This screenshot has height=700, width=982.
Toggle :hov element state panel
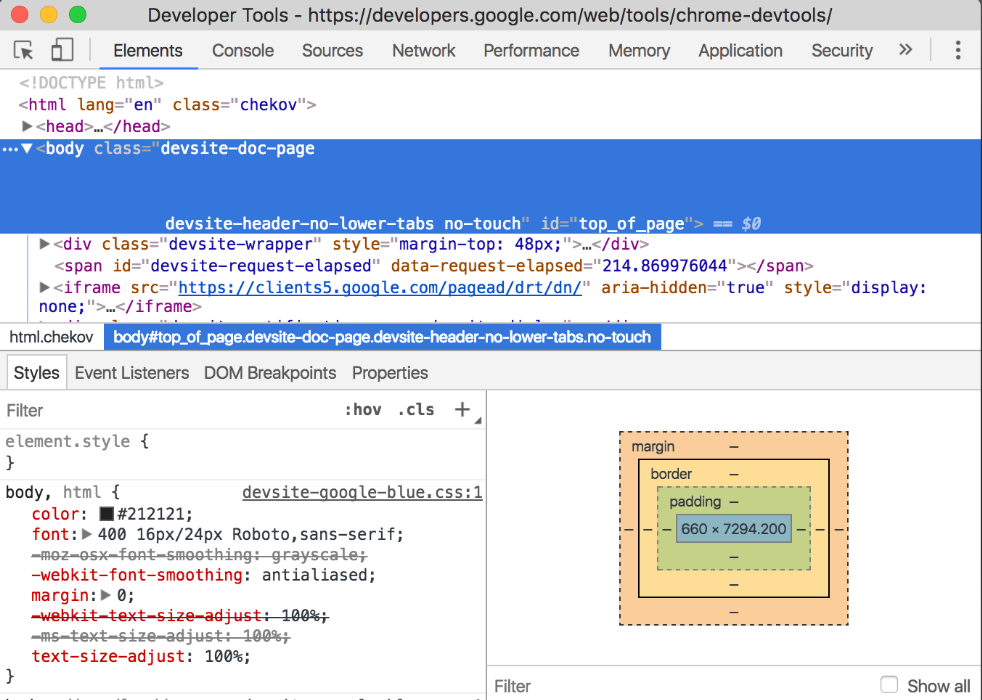coord(363,409)
